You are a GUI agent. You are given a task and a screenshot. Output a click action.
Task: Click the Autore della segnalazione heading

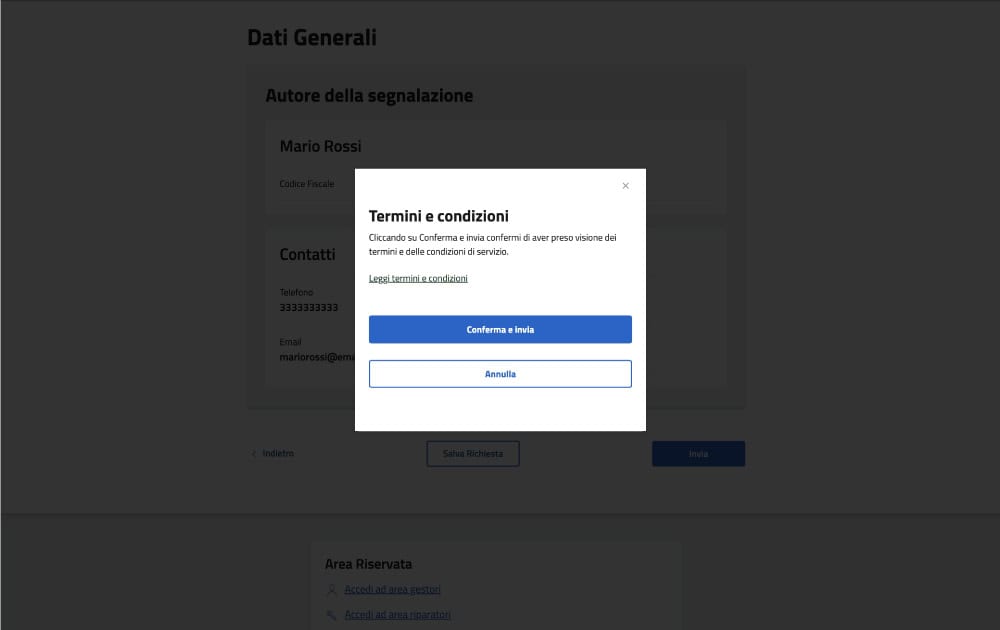369,96
